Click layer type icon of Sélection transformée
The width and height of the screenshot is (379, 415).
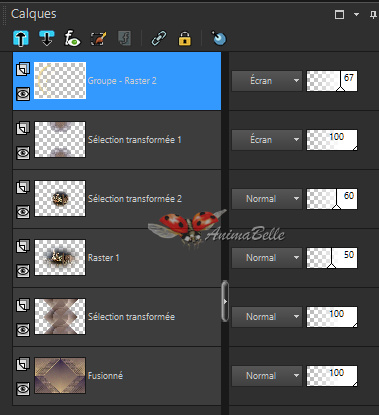23,305
